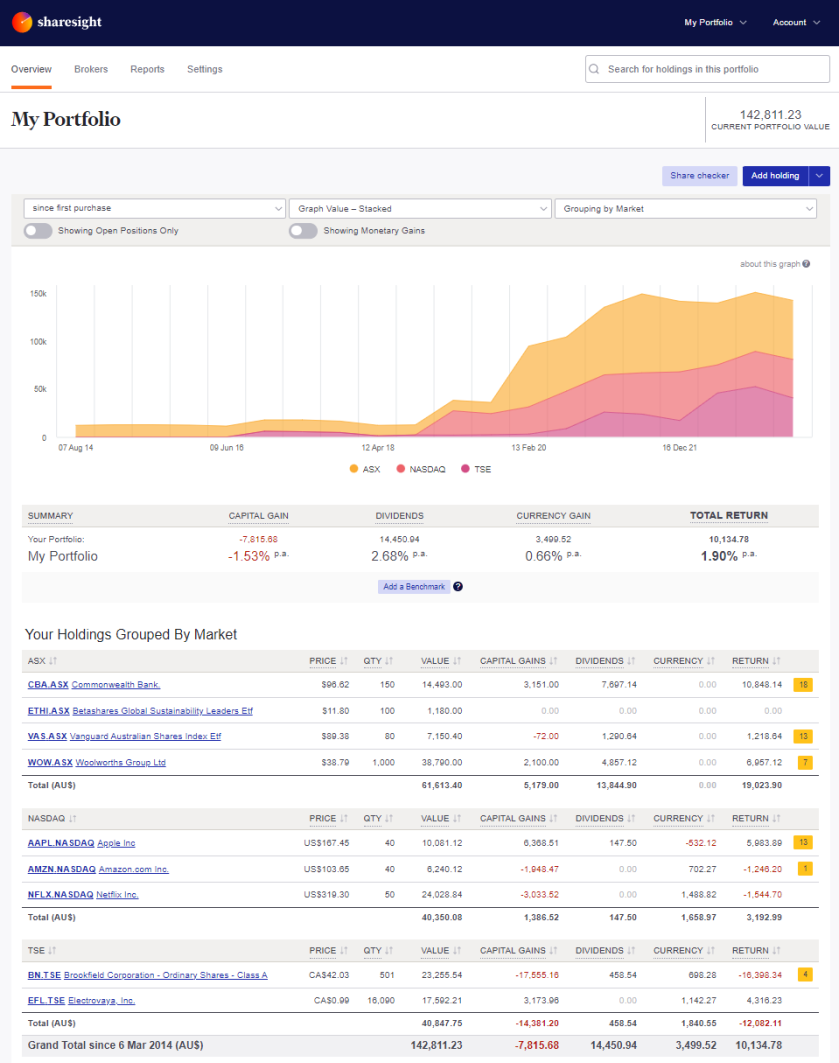The image size is (839, 1063).
Task: Sort ASX holdings by Price icon
Action: (x=344, y=661)
